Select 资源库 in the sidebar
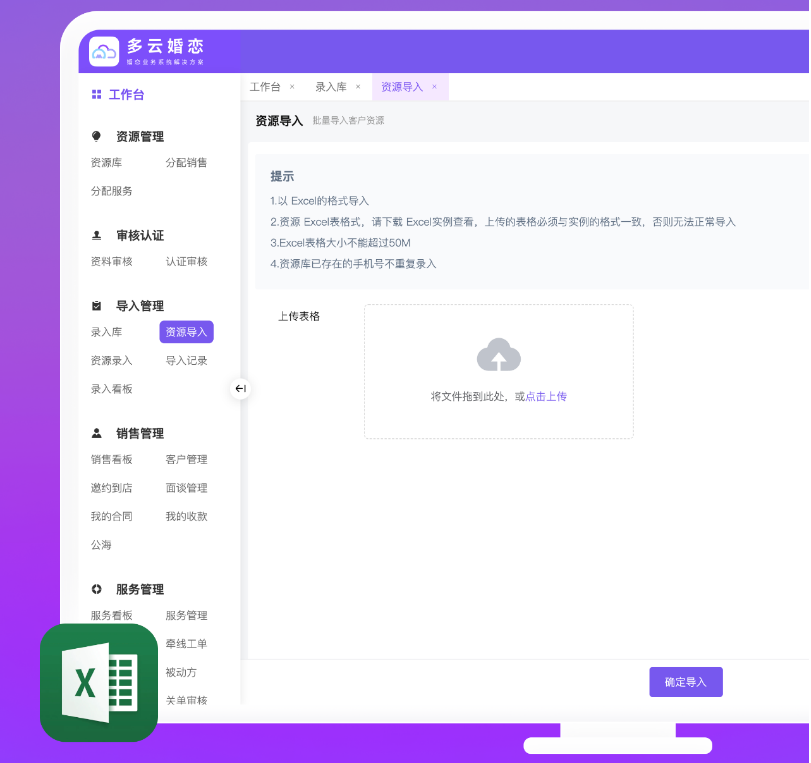811x763 pixels. (x=106, y=163)
